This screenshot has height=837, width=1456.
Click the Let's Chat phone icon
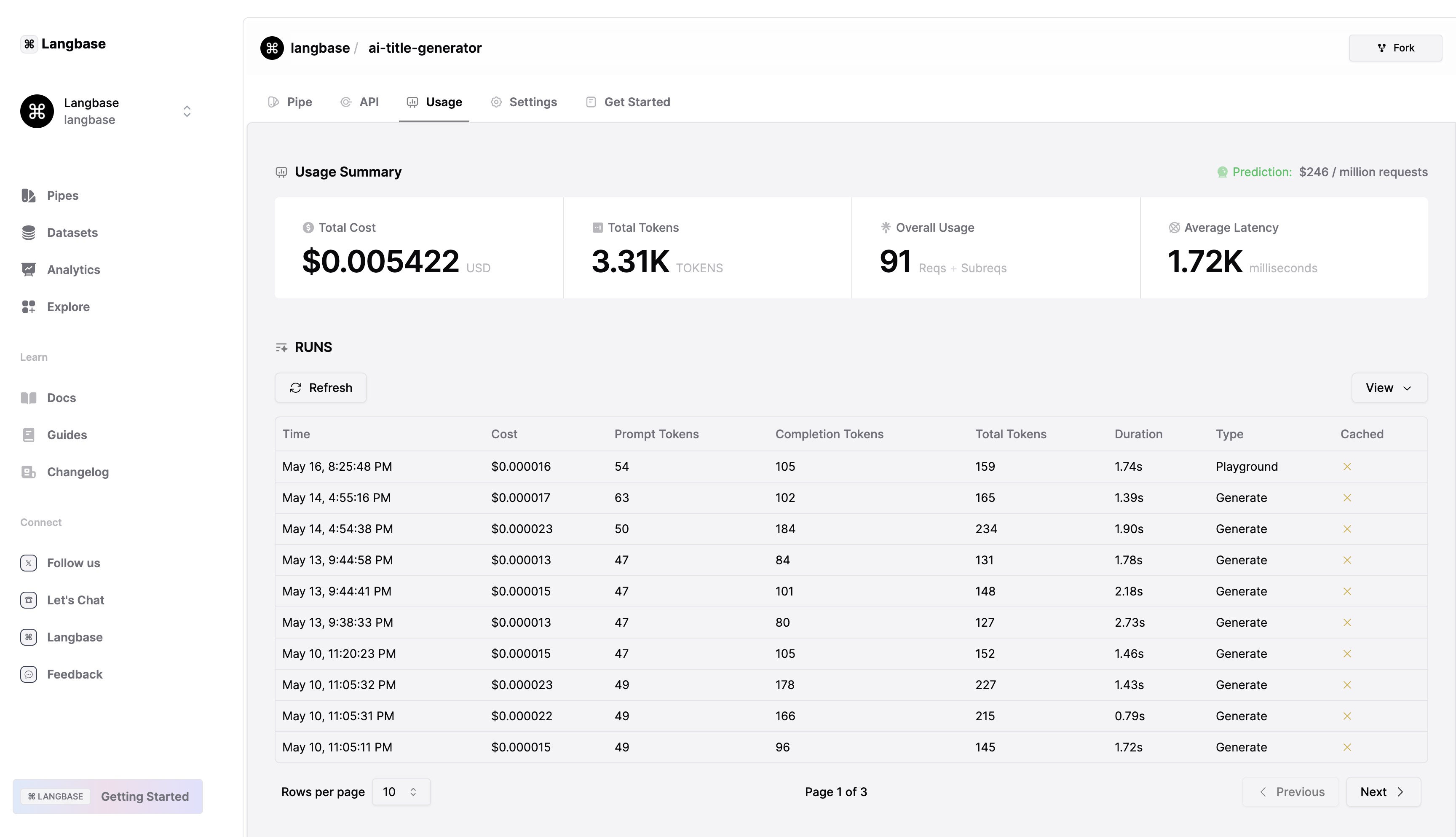tap(28, 600)
